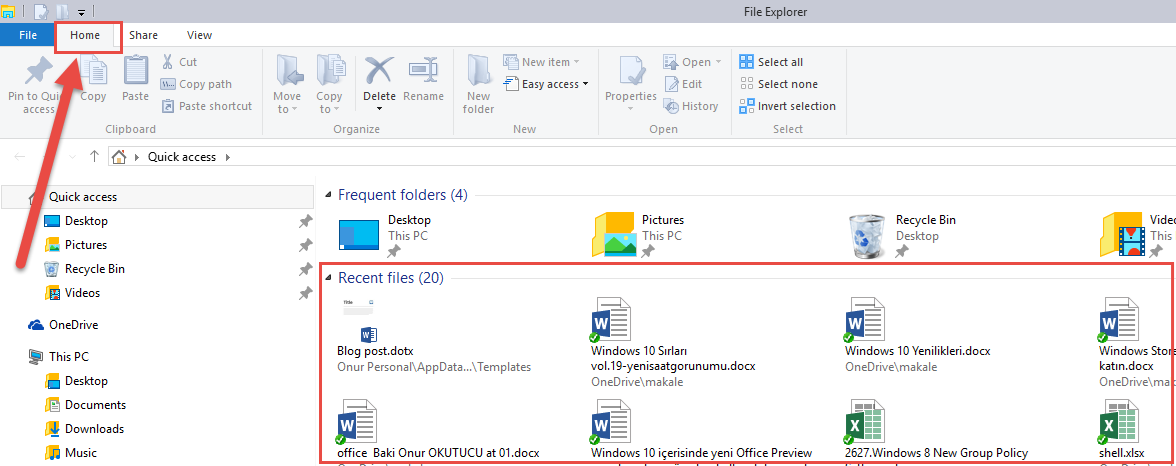The height and width of the screenshot is (466, 1176).
Task: Click the History ribbon button
Action: tap(691, 106)
